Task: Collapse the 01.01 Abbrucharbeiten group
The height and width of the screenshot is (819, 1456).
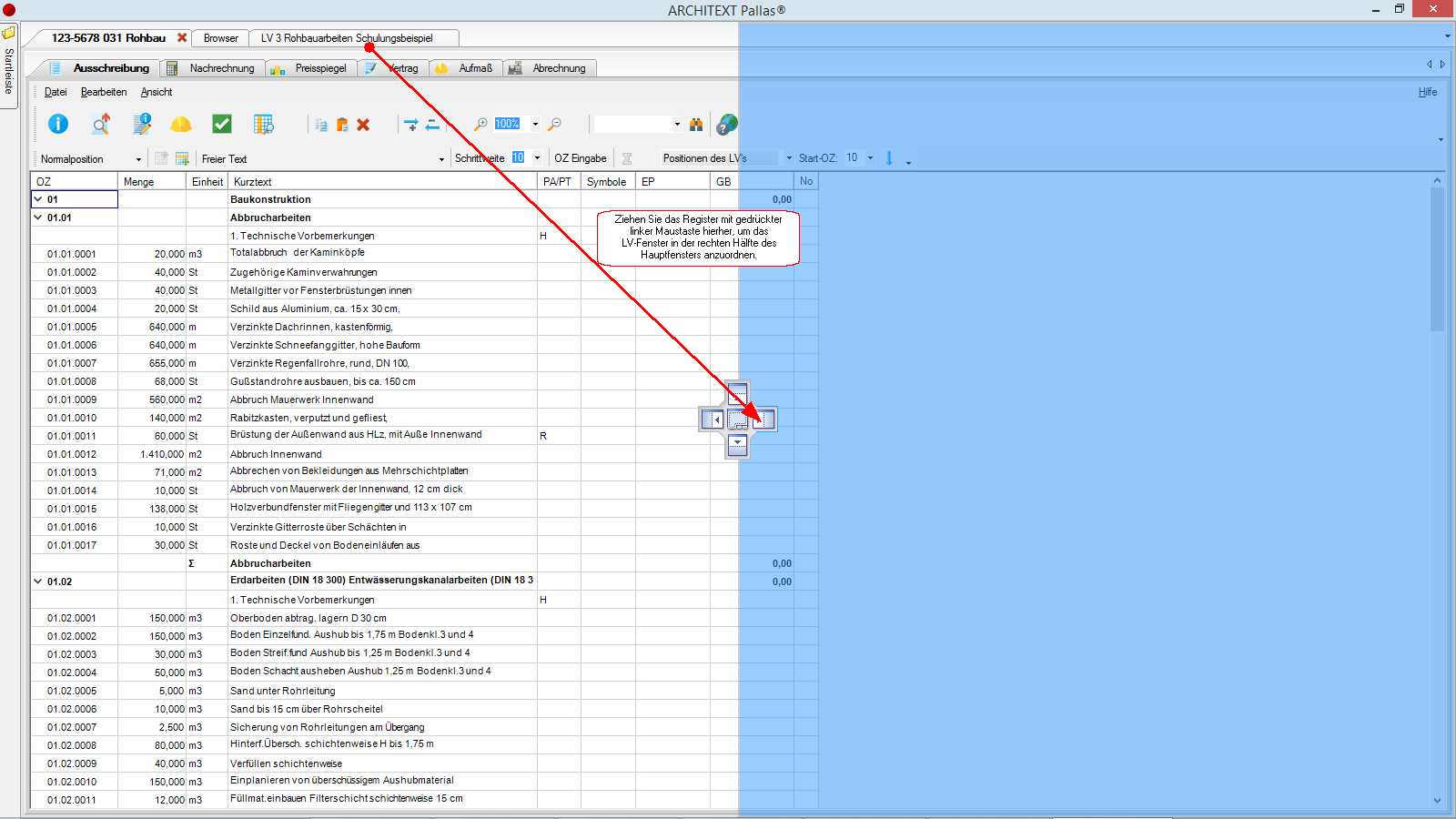Action: click(x=38, y=217)
